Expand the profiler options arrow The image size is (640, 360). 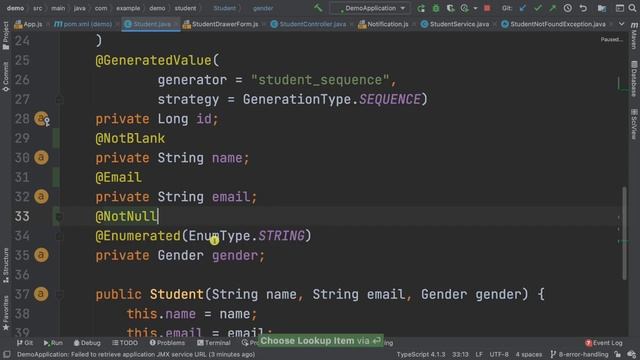[x=475, y=8]
